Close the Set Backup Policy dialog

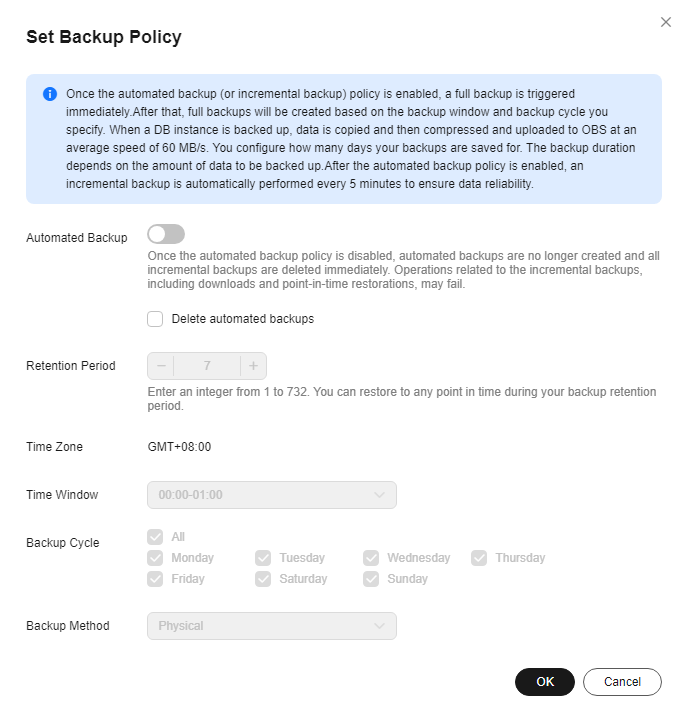point(665,22)
